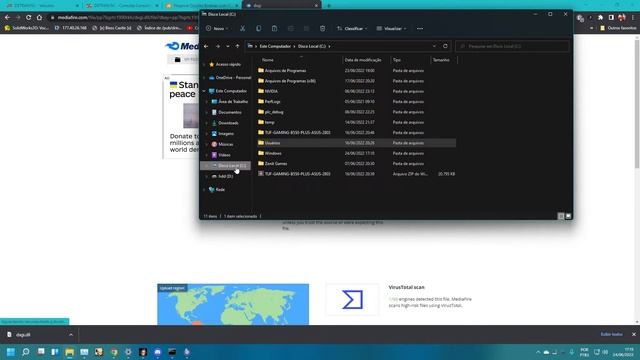The width and height of the screenshot is (640, 360).
Task: Expand the Rede tree node
Action: coord(204,190)
